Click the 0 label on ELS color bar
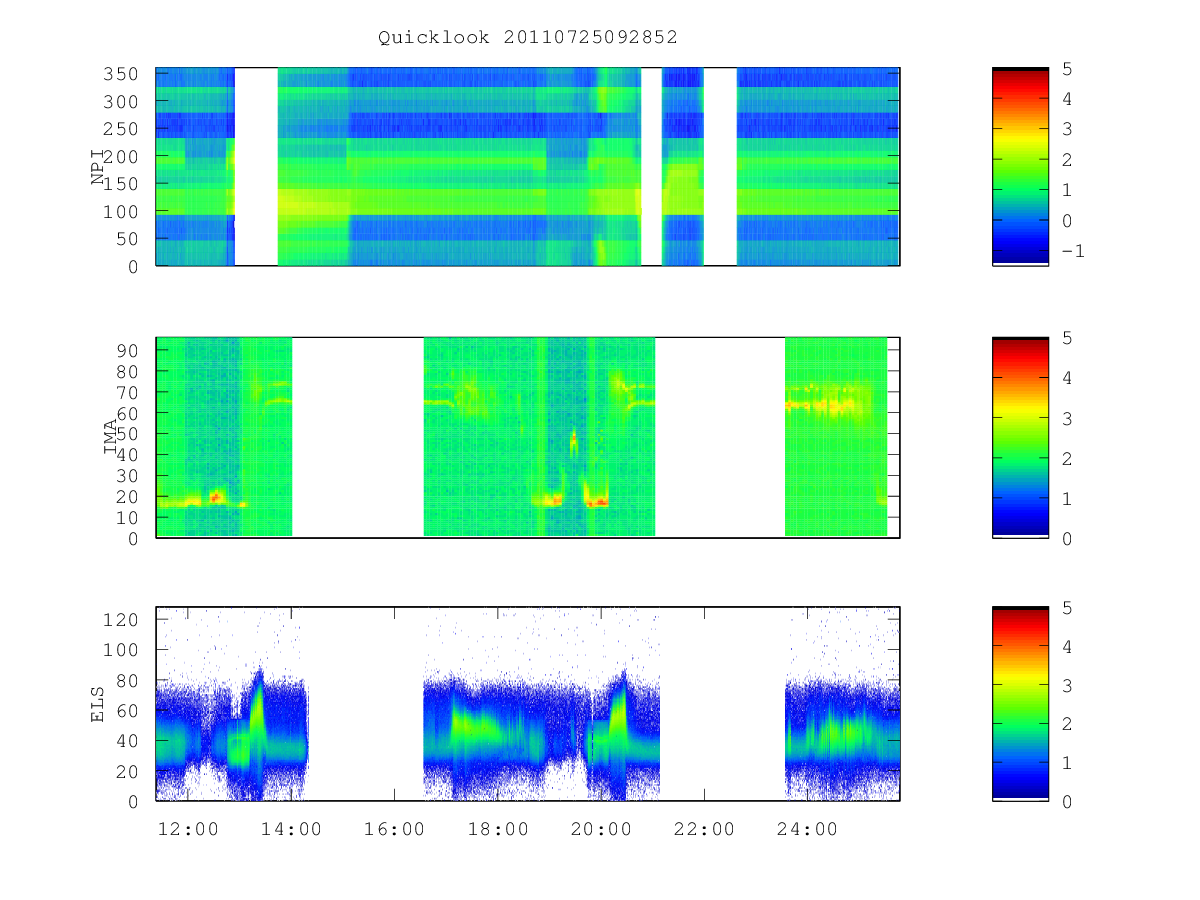 click(1067, 802)
